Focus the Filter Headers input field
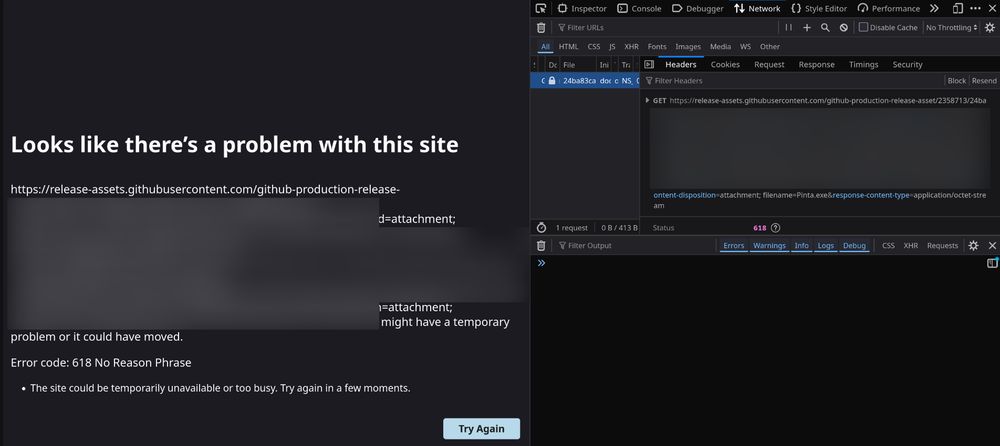 pos(792,81)
